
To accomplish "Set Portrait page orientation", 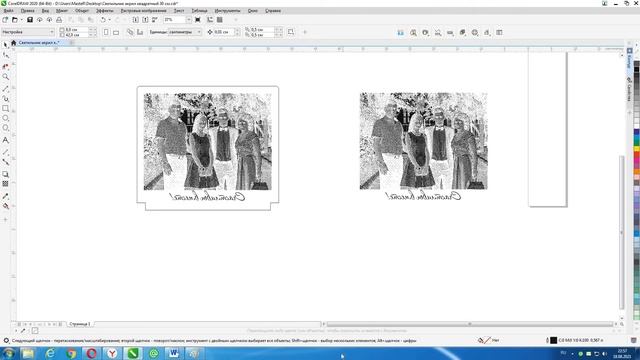I will tap(106, 32).
